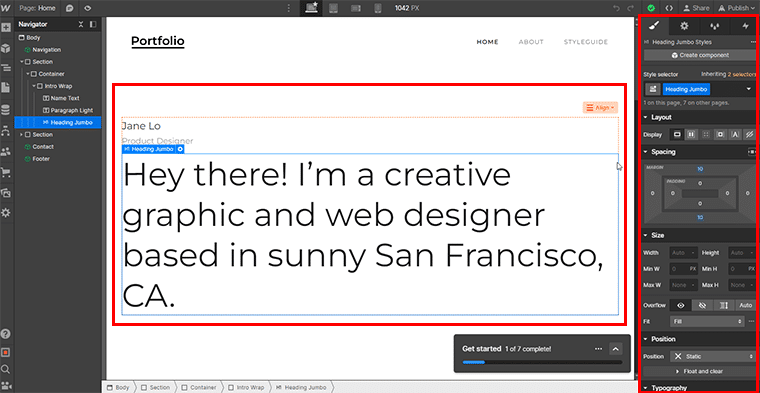760x393 pixels.
Task: Switch to tablet breakpoint
Action: (333, 8)
